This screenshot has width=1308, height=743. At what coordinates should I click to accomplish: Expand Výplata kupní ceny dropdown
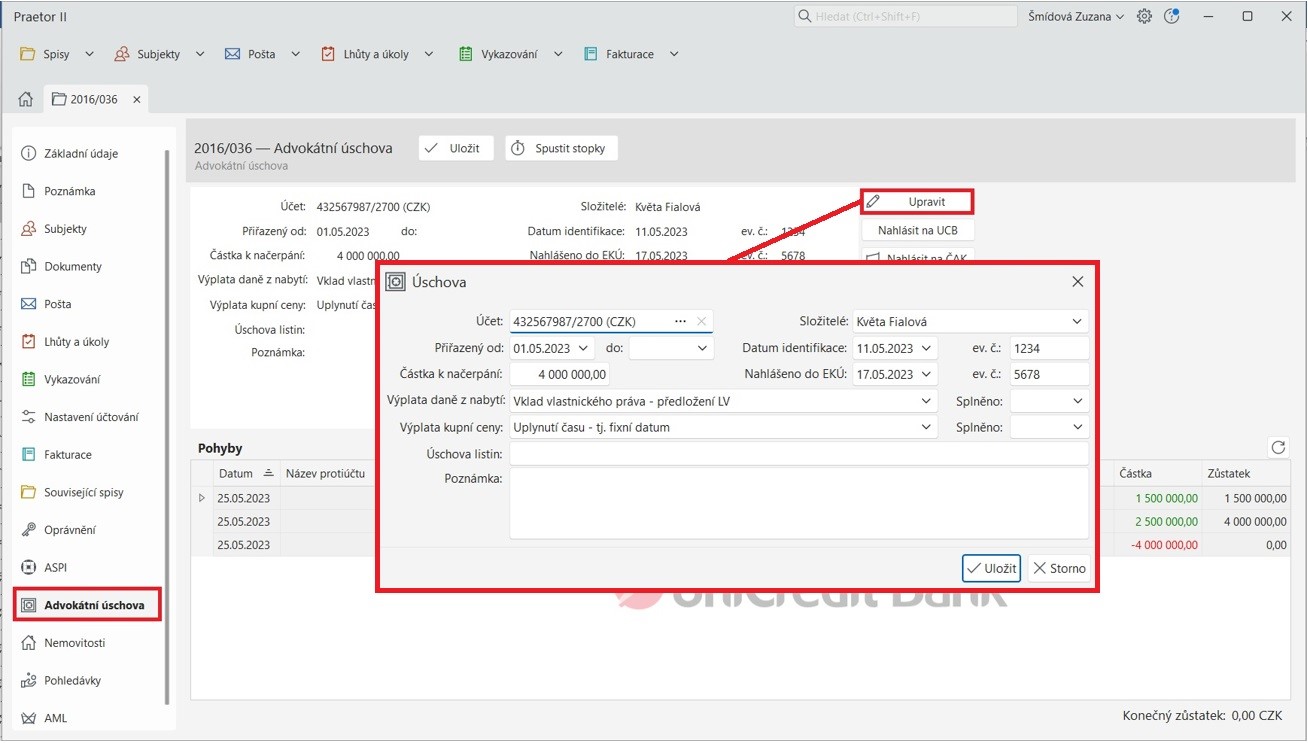pos(926,427)
